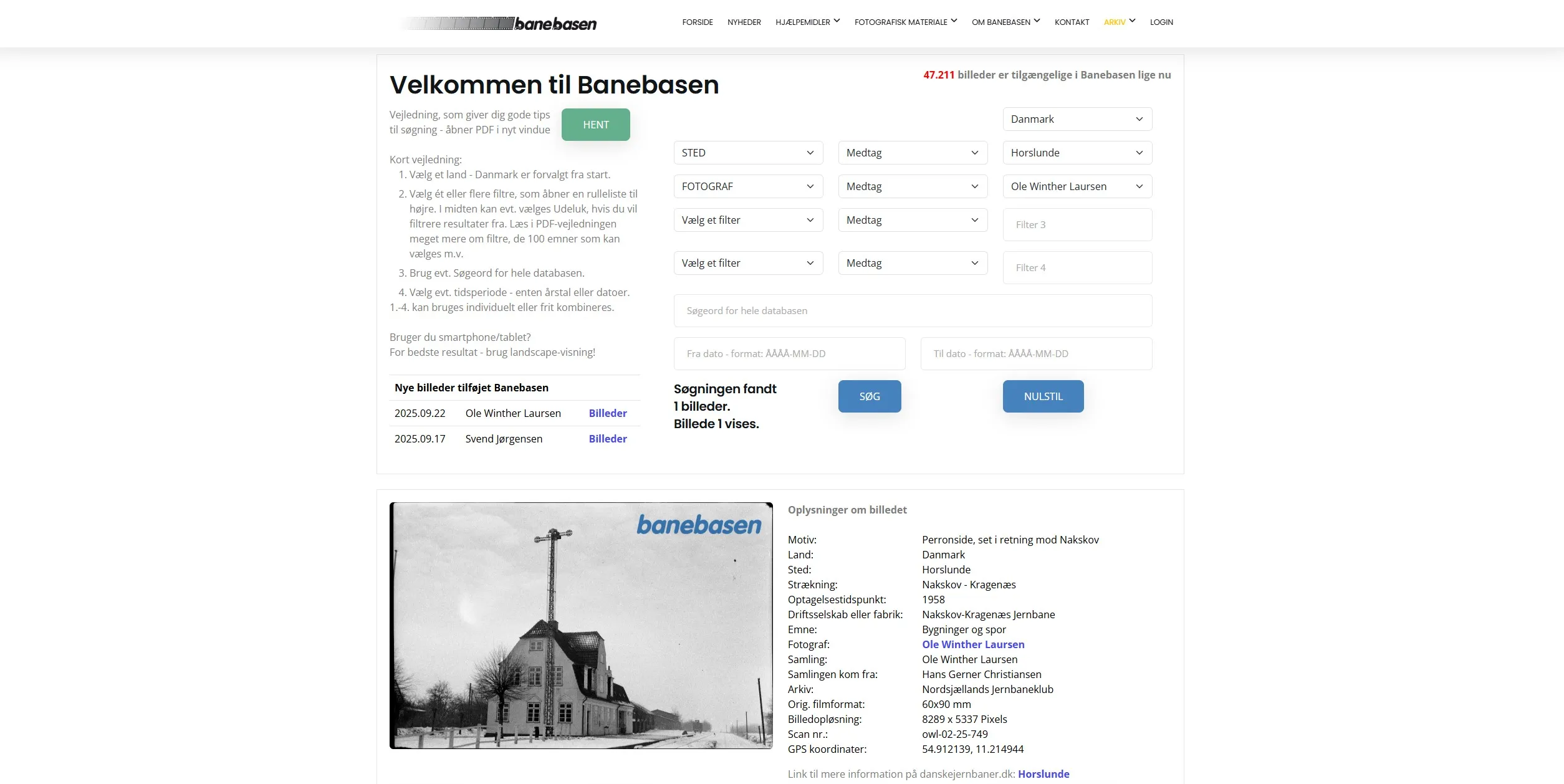Open the Medtag dropdown next to FOTOGRAF
This screenshot has height=784, width=1564.
click(x=912, y=186)
